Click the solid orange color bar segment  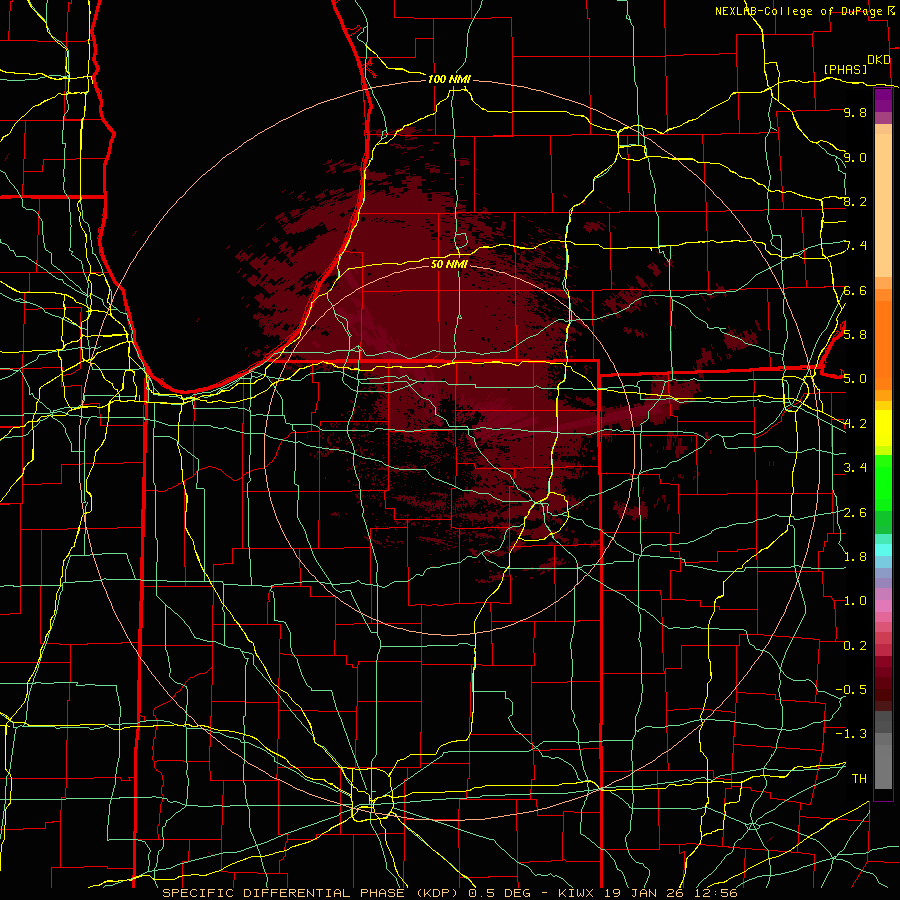click(x=883, y=344)
